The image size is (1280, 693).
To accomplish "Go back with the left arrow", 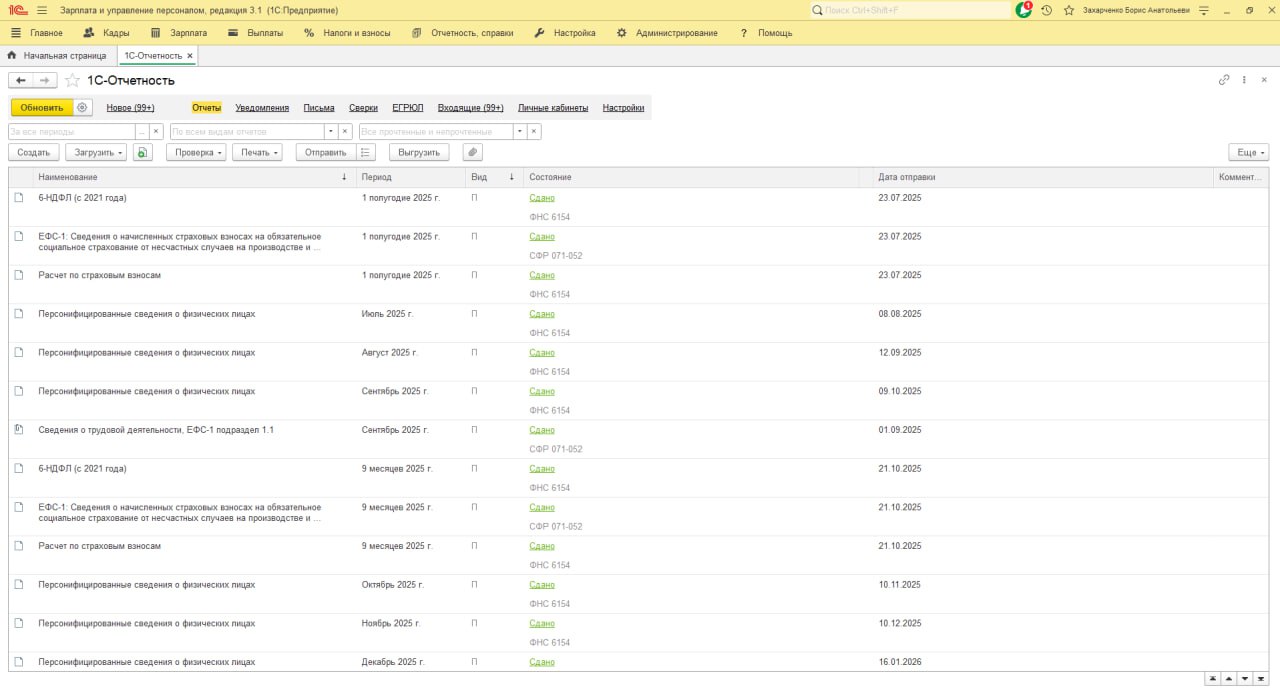I will tap(21, 80).
